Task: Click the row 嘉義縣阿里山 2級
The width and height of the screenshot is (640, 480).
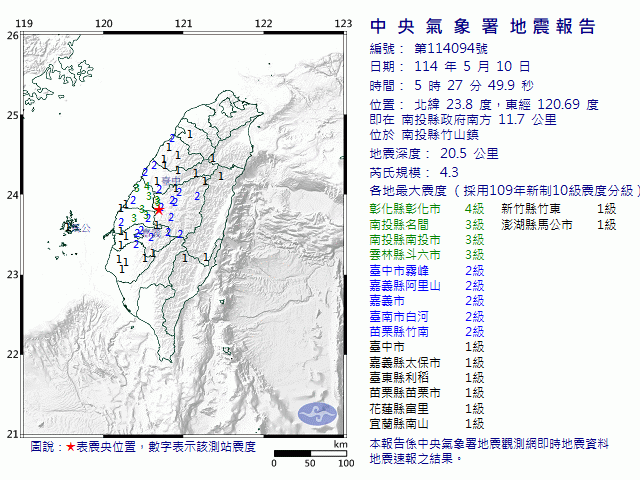Action: pos(427,286)
